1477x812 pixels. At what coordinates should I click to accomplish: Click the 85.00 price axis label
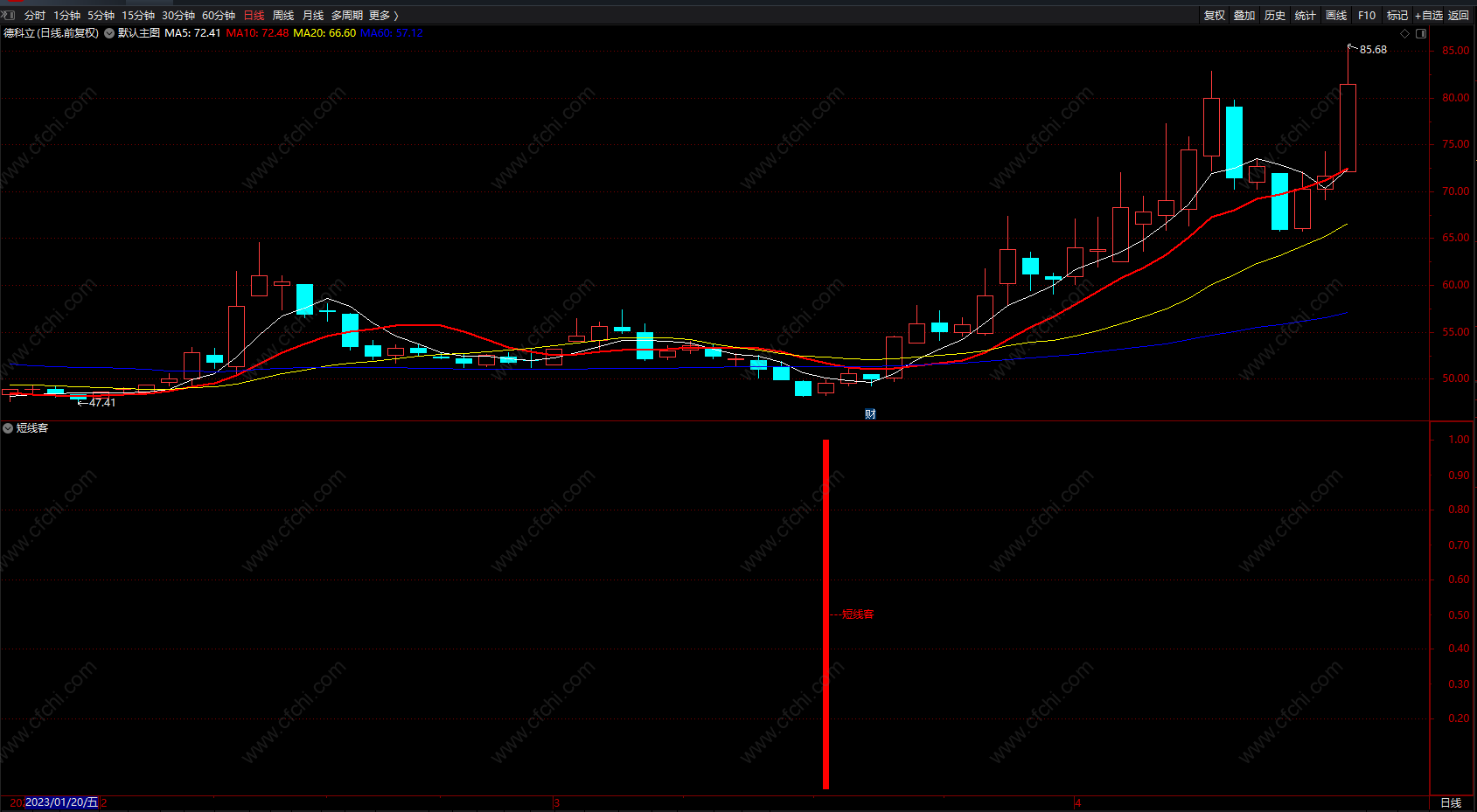1456,51
